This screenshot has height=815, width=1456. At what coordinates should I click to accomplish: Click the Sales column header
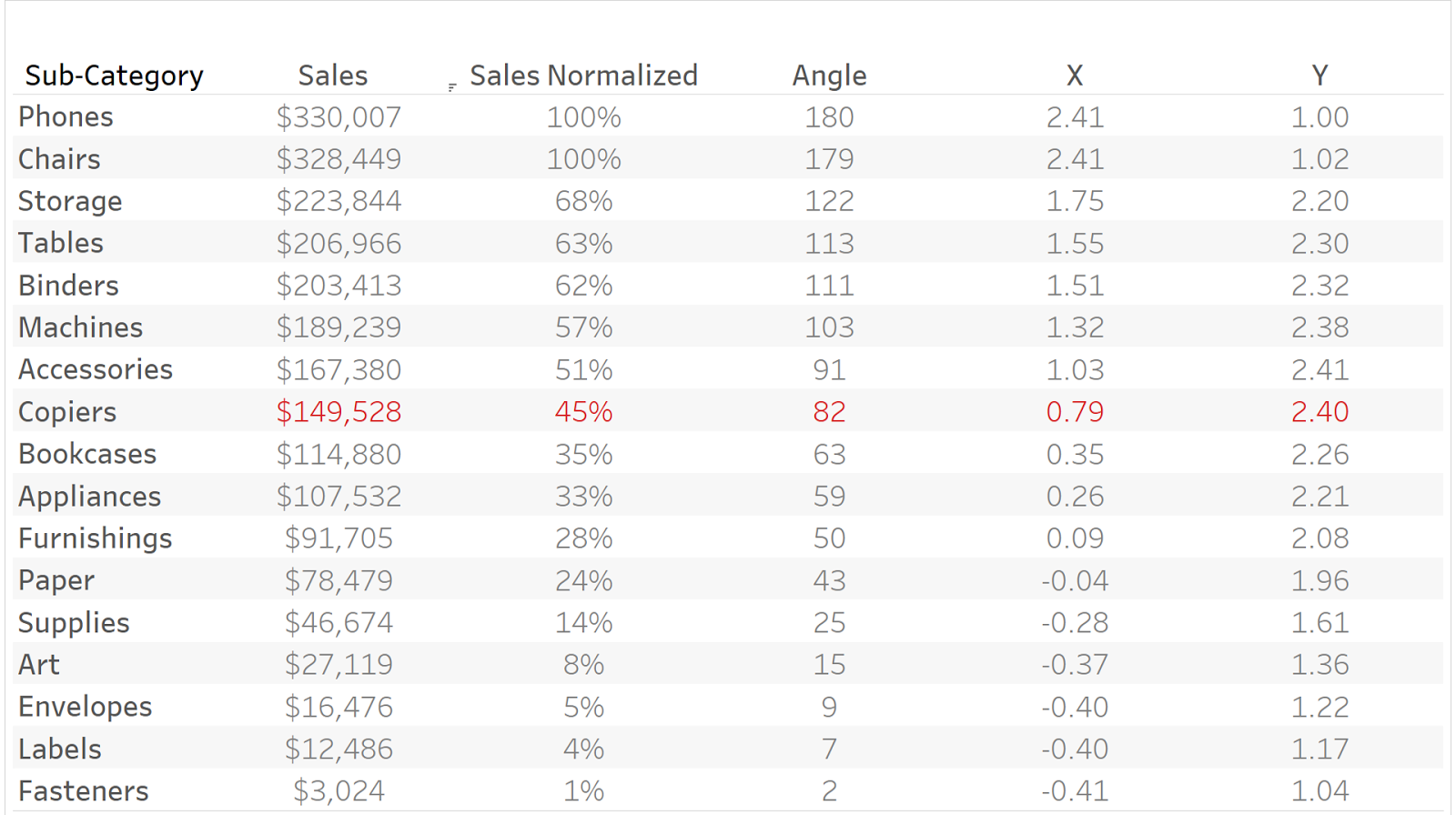(333, 75)
